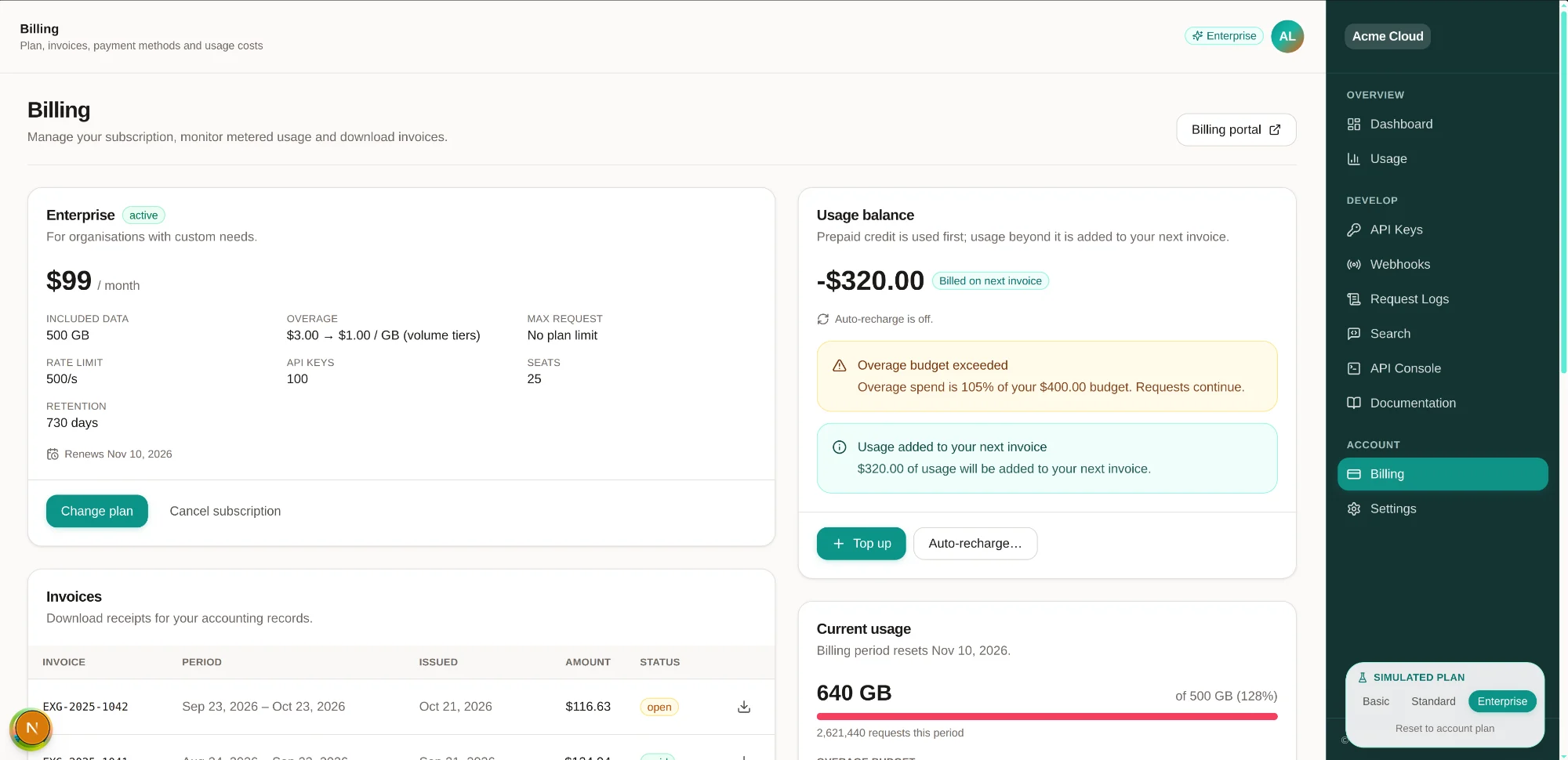Switch simulated plan to Basic
This screenshot has height=760, width=1568.
click(1375, 701)
